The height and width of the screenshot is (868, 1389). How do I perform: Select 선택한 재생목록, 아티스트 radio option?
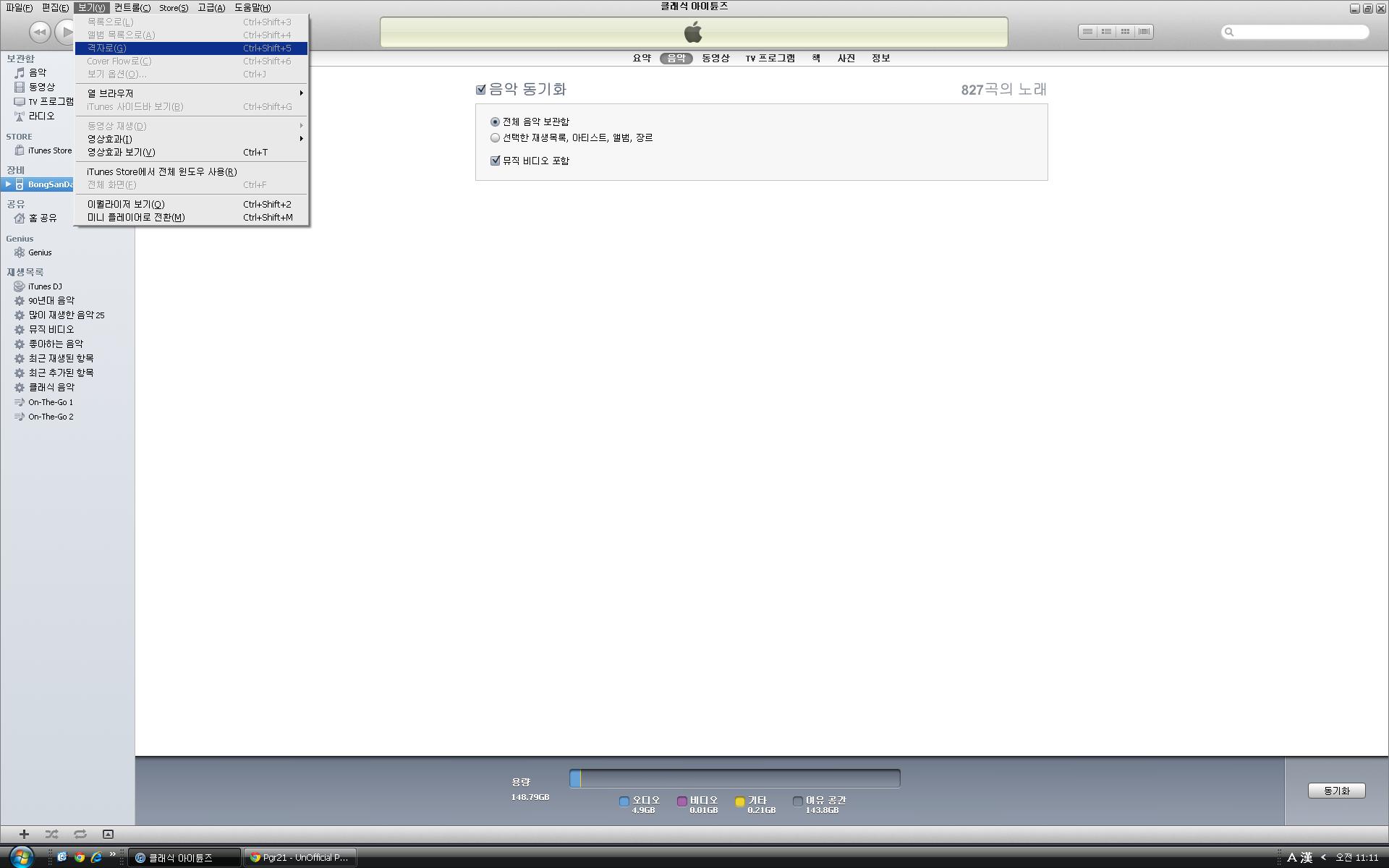[x=495, y=137]
